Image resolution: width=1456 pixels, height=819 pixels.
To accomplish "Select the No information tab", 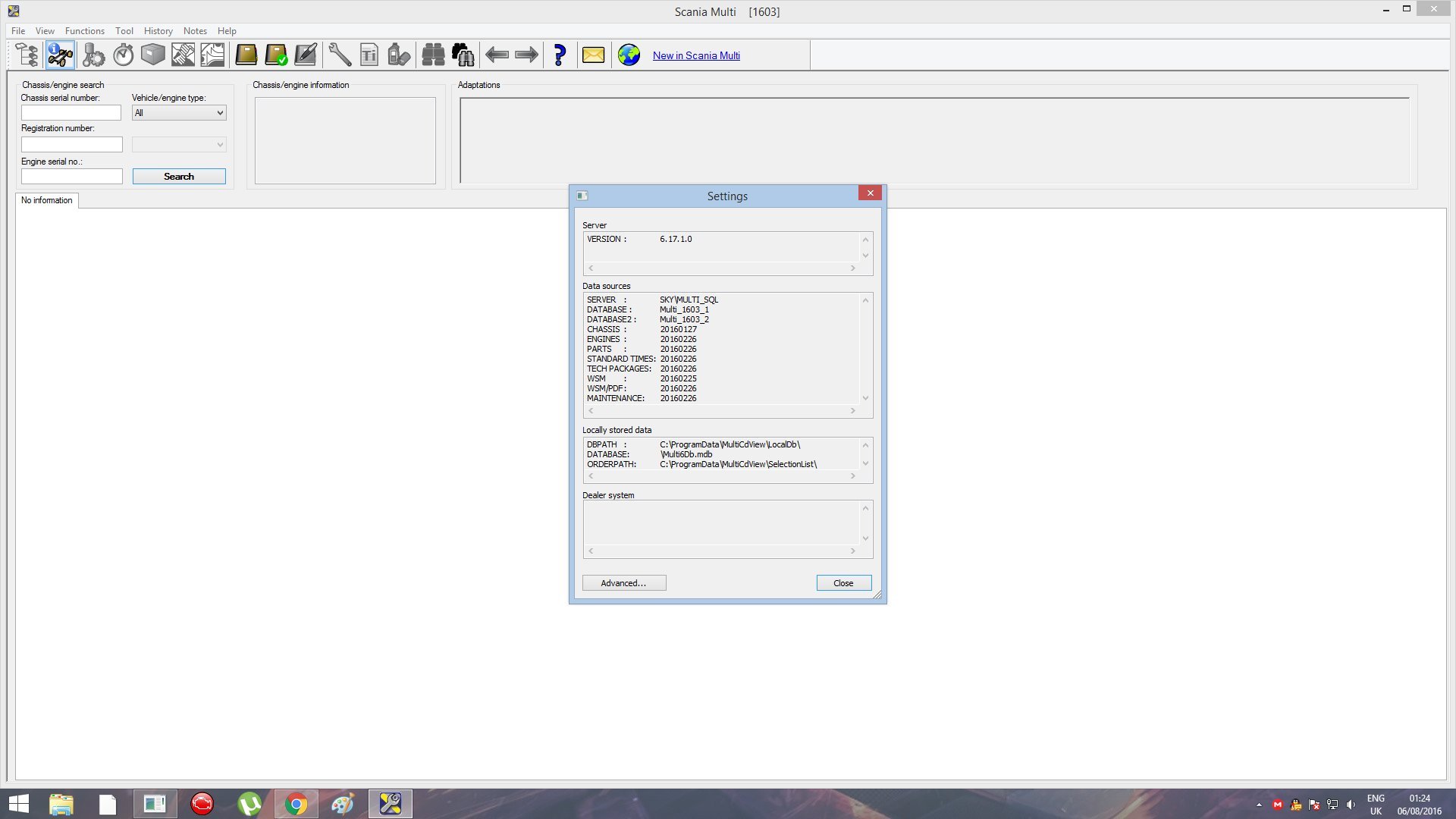I will (x=47, y=200).
